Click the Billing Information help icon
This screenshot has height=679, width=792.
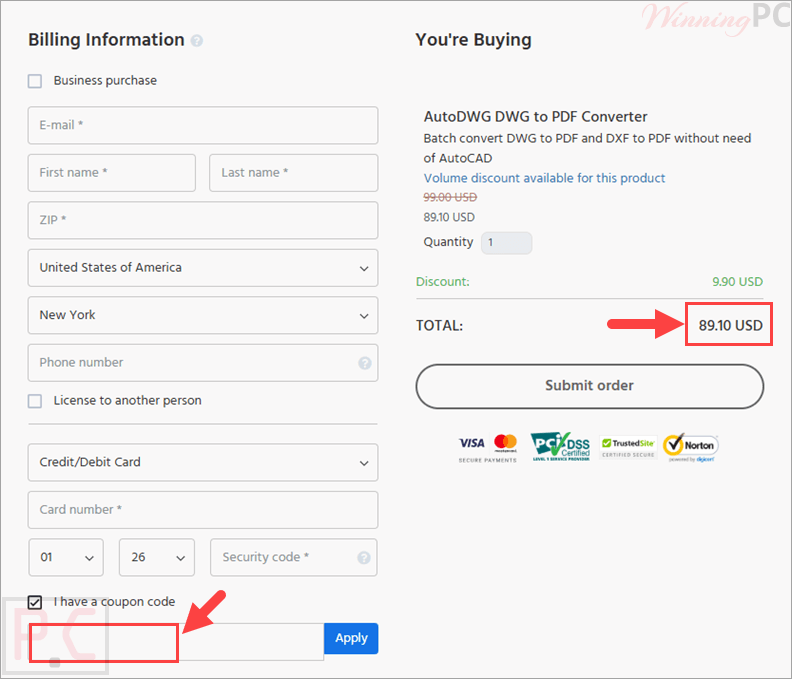pos(197,41)
